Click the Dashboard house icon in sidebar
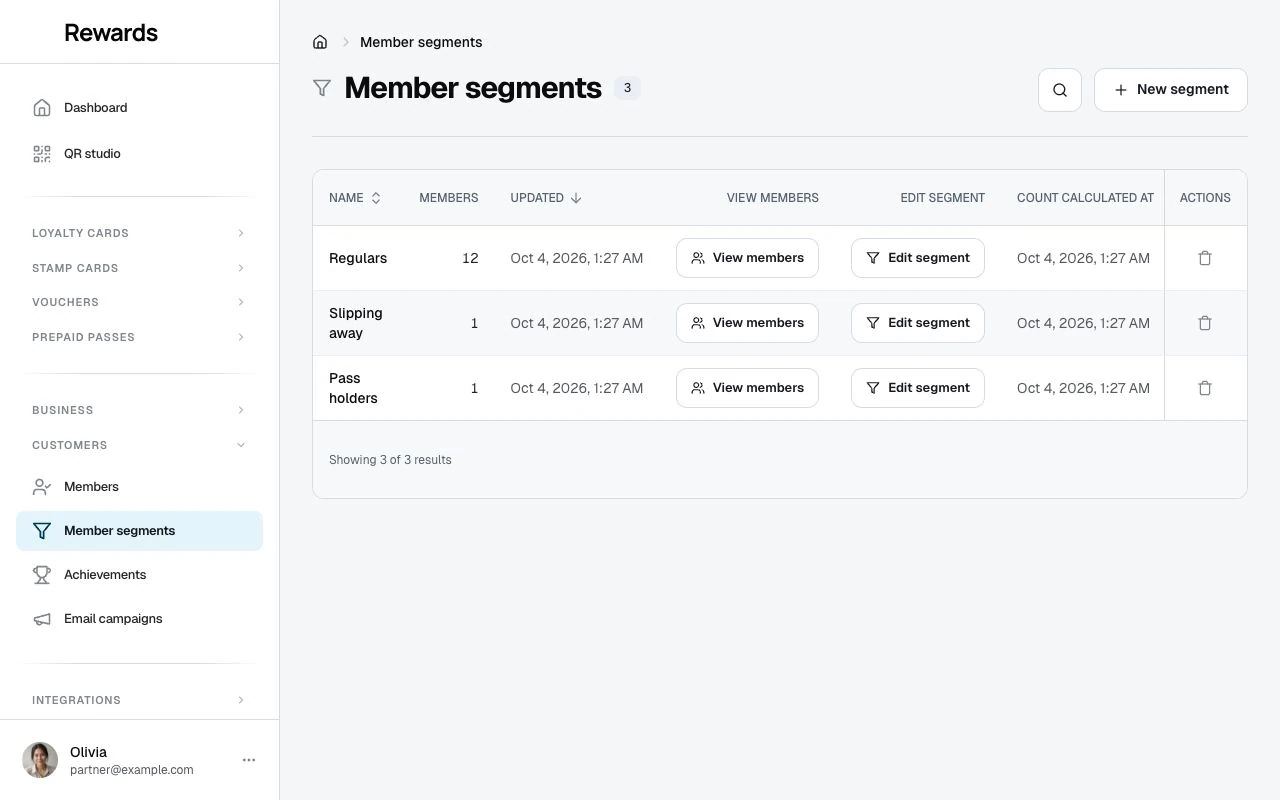Viewport: 1280px width, 800px height. pos(42,108)
